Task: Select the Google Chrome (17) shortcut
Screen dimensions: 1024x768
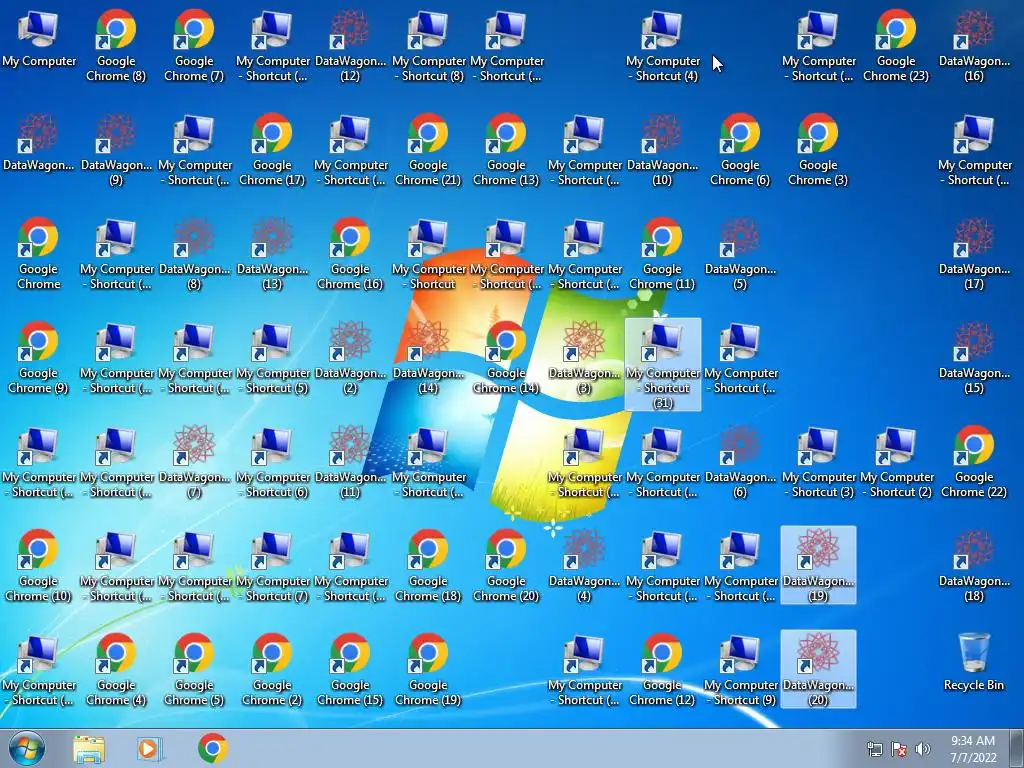Action: point(272,150)
